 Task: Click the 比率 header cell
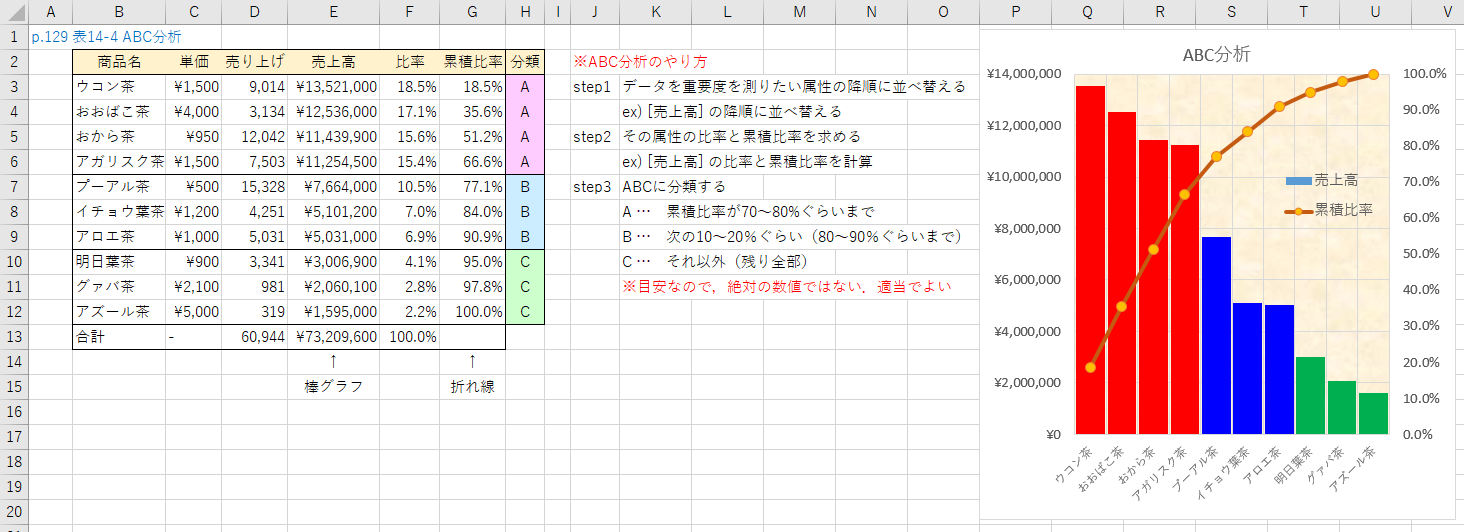coord(410,62)
